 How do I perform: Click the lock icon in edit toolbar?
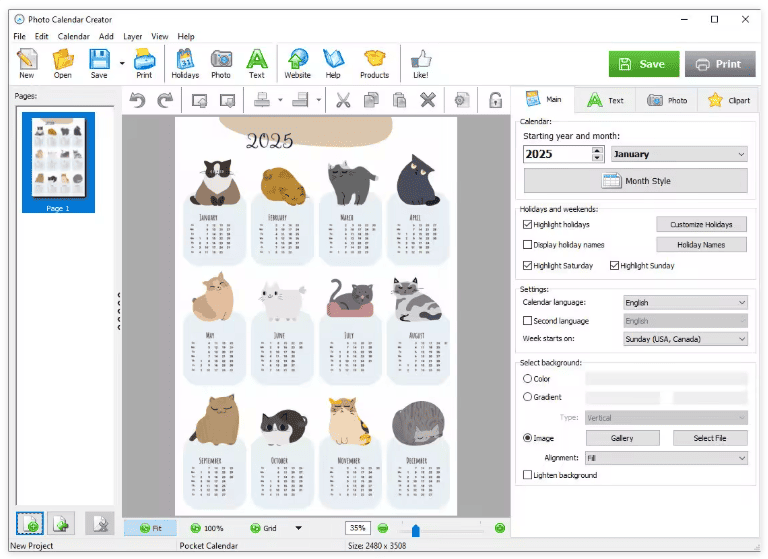coord(495,100)
